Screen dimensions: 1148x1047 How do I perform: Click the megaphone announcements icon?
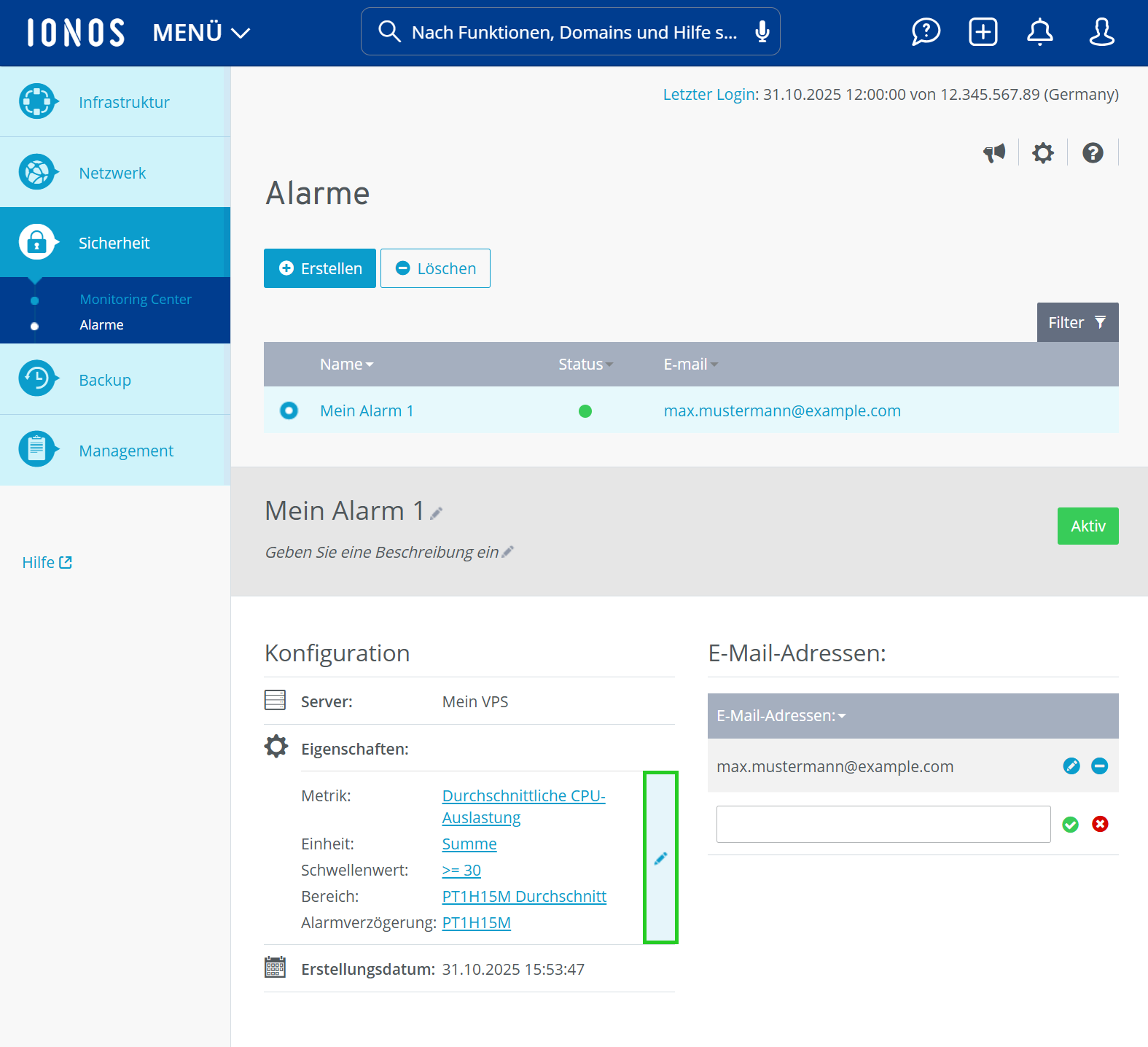pyautogui.click(x=994, y=153)
